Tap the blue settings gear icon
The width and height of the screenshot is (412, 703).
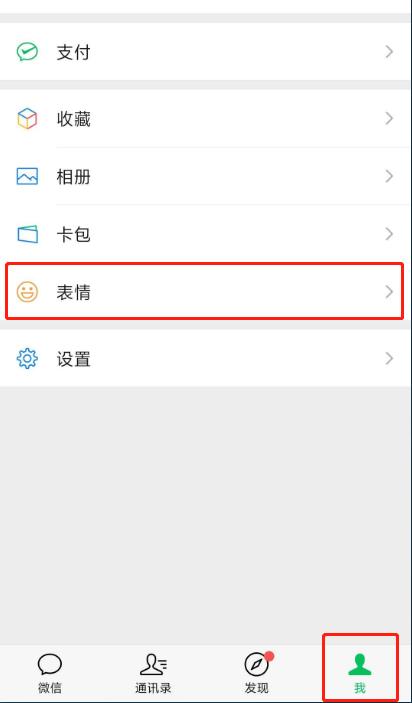pyautogui.click(x=27, y=359)
